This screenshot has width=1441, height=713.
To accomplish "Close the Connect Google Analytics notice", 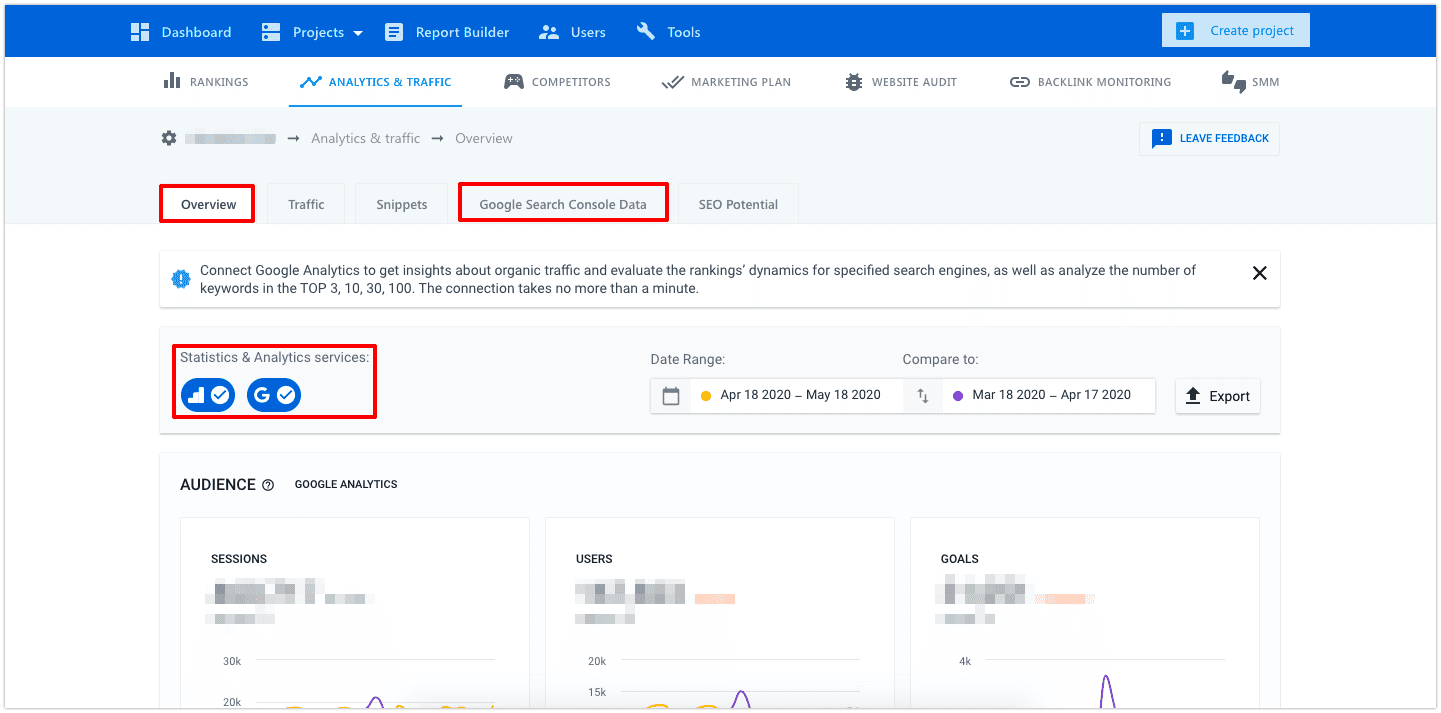I will (x=1260, y=273).
